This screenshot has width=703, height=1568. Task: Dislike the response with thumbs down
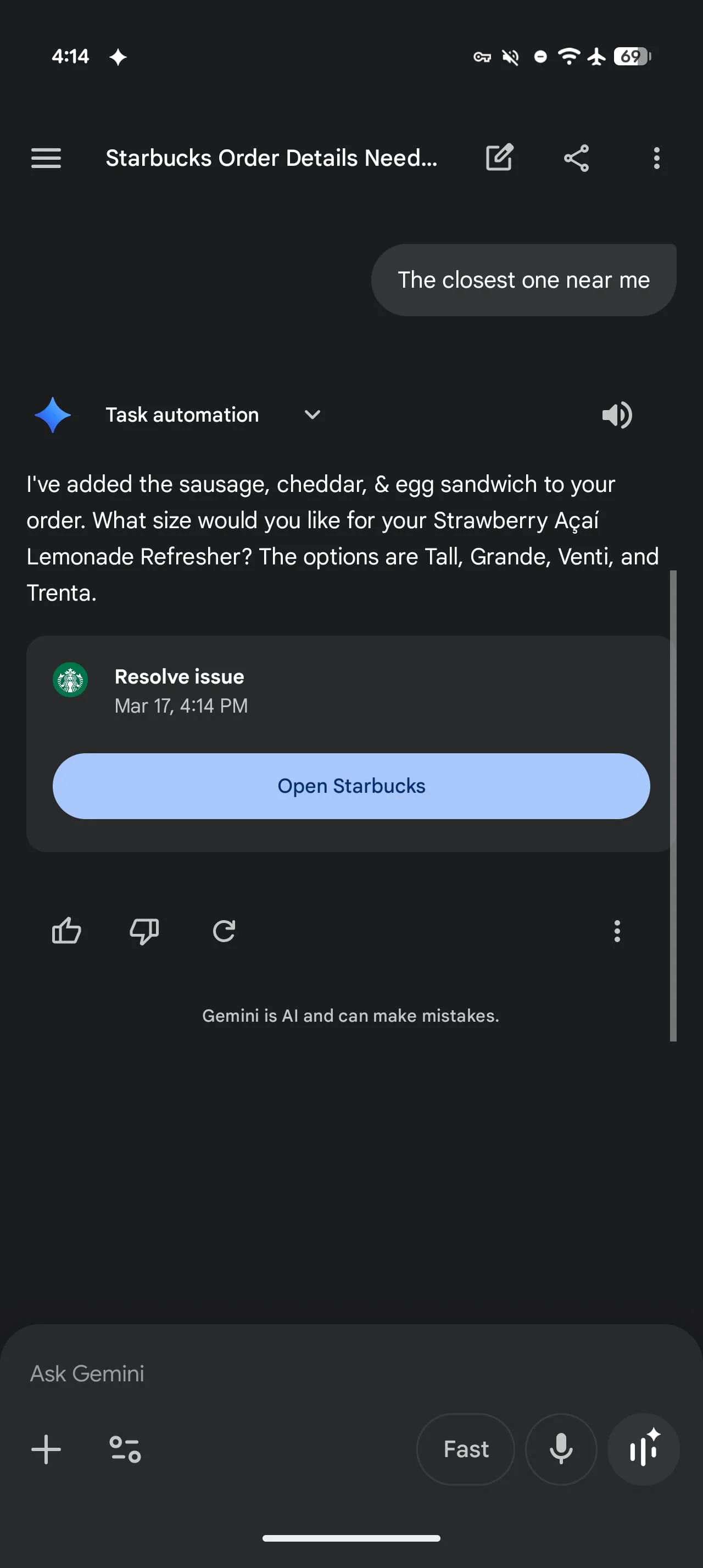coord(144,931)
